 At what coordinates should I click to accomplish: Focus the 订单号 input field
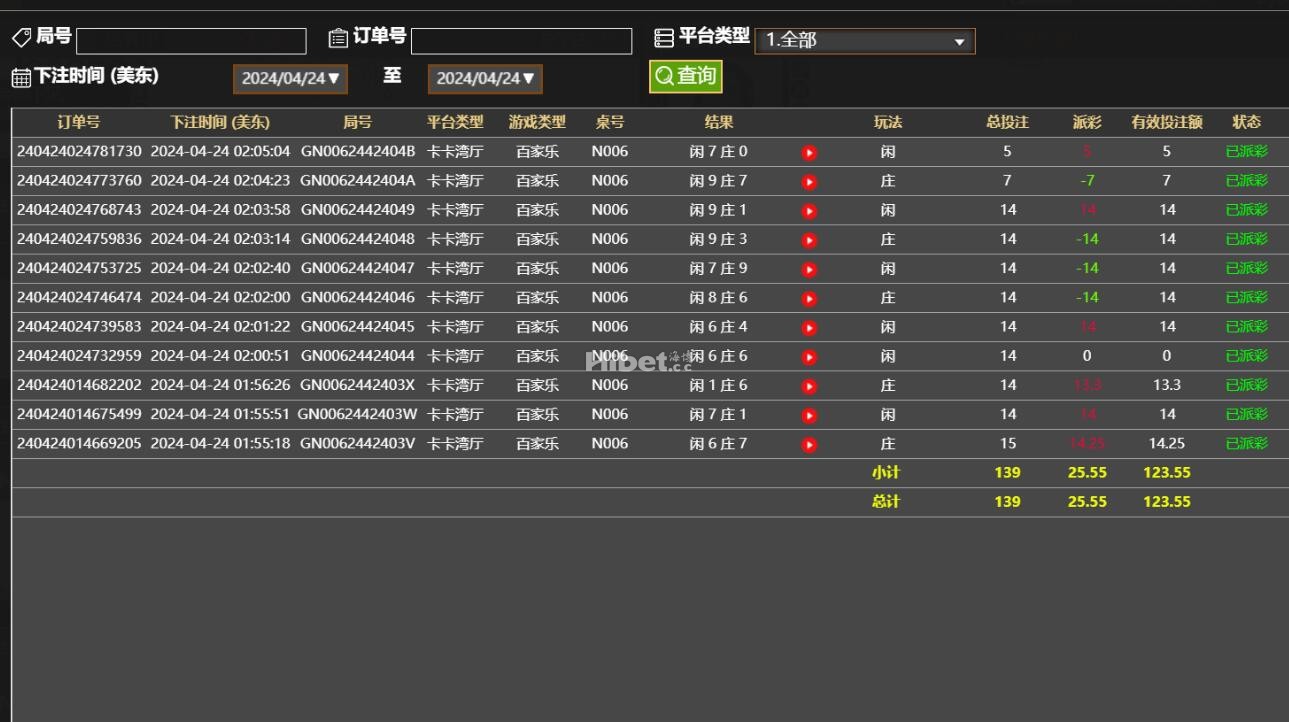click(x=521, y=41)
